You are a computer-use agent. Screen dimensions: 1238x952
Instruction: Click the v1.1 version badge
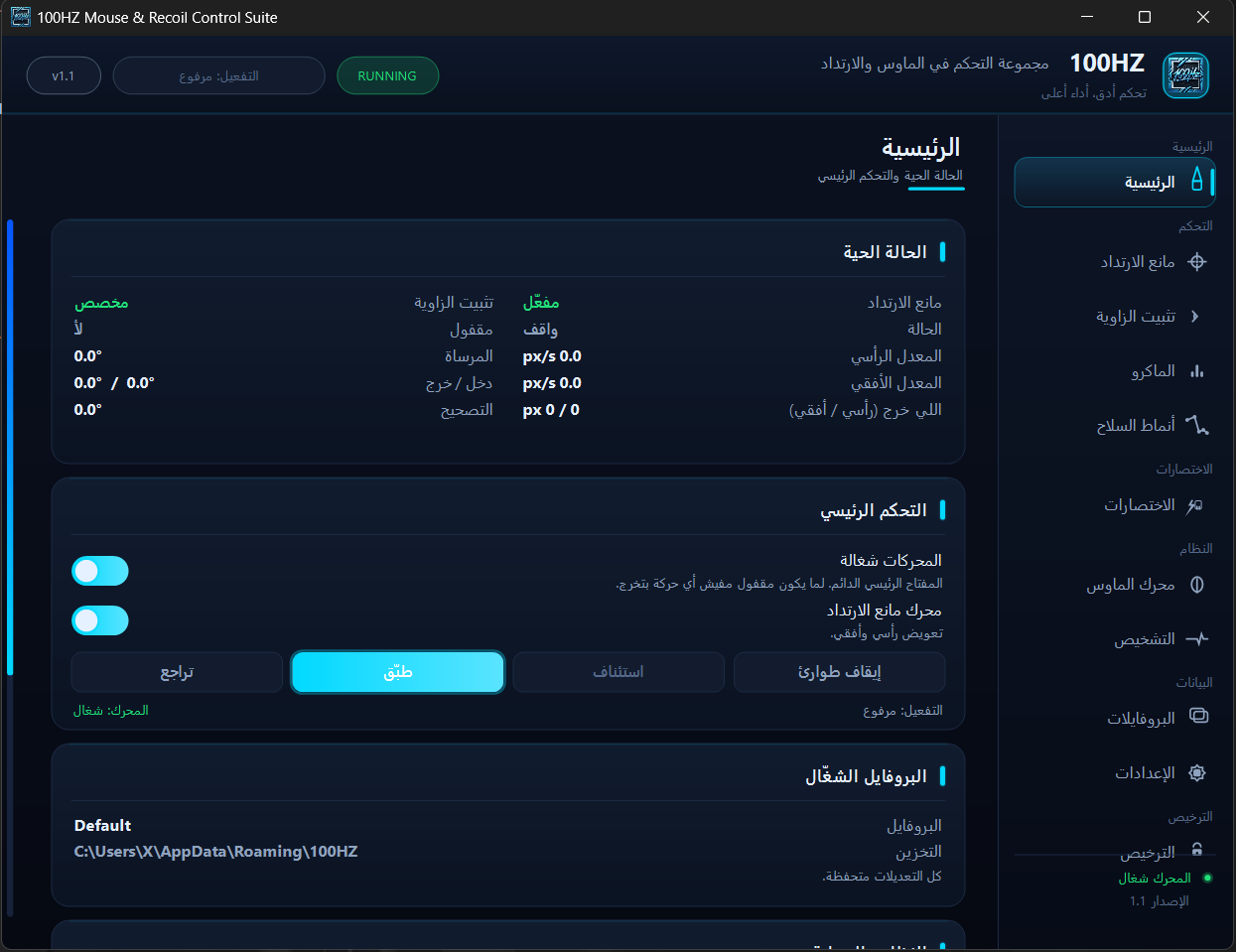coord(64,75)
